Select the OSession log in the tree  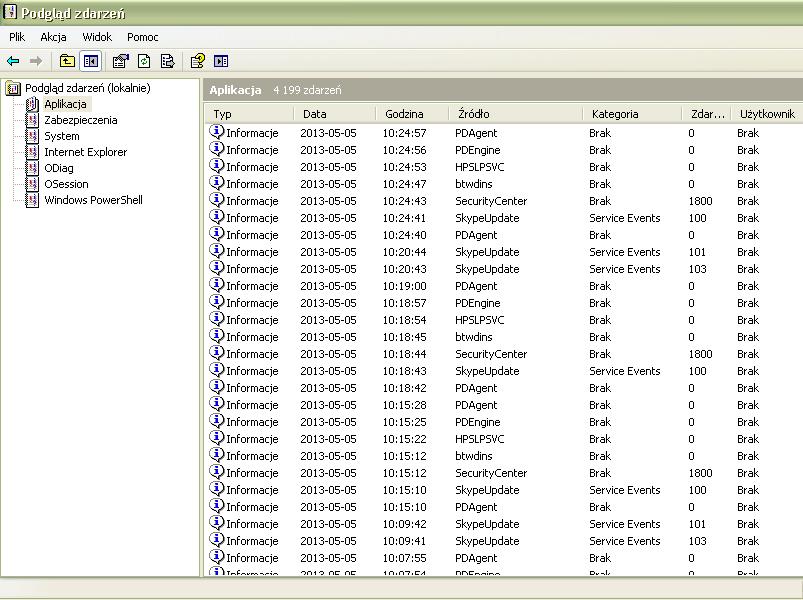click(66, 184)
